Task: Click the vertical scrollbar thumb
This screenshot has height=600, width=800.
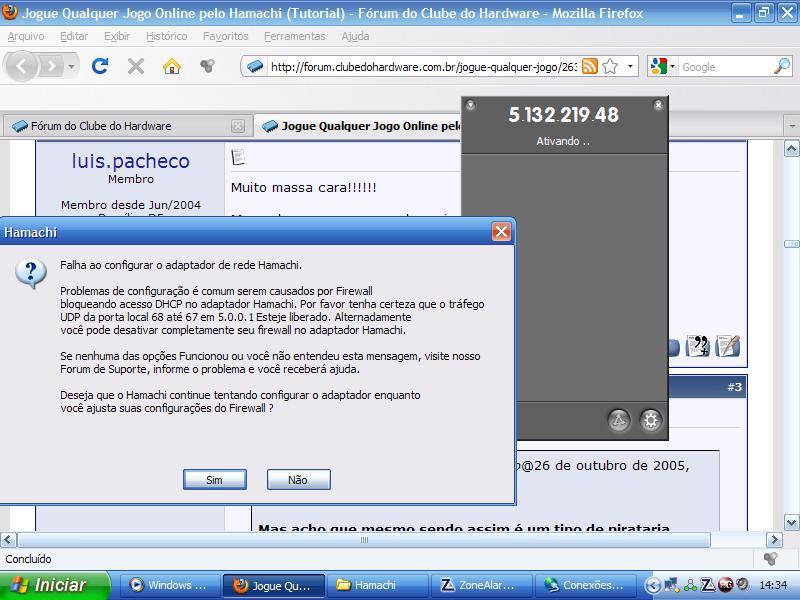Action: 791,244
